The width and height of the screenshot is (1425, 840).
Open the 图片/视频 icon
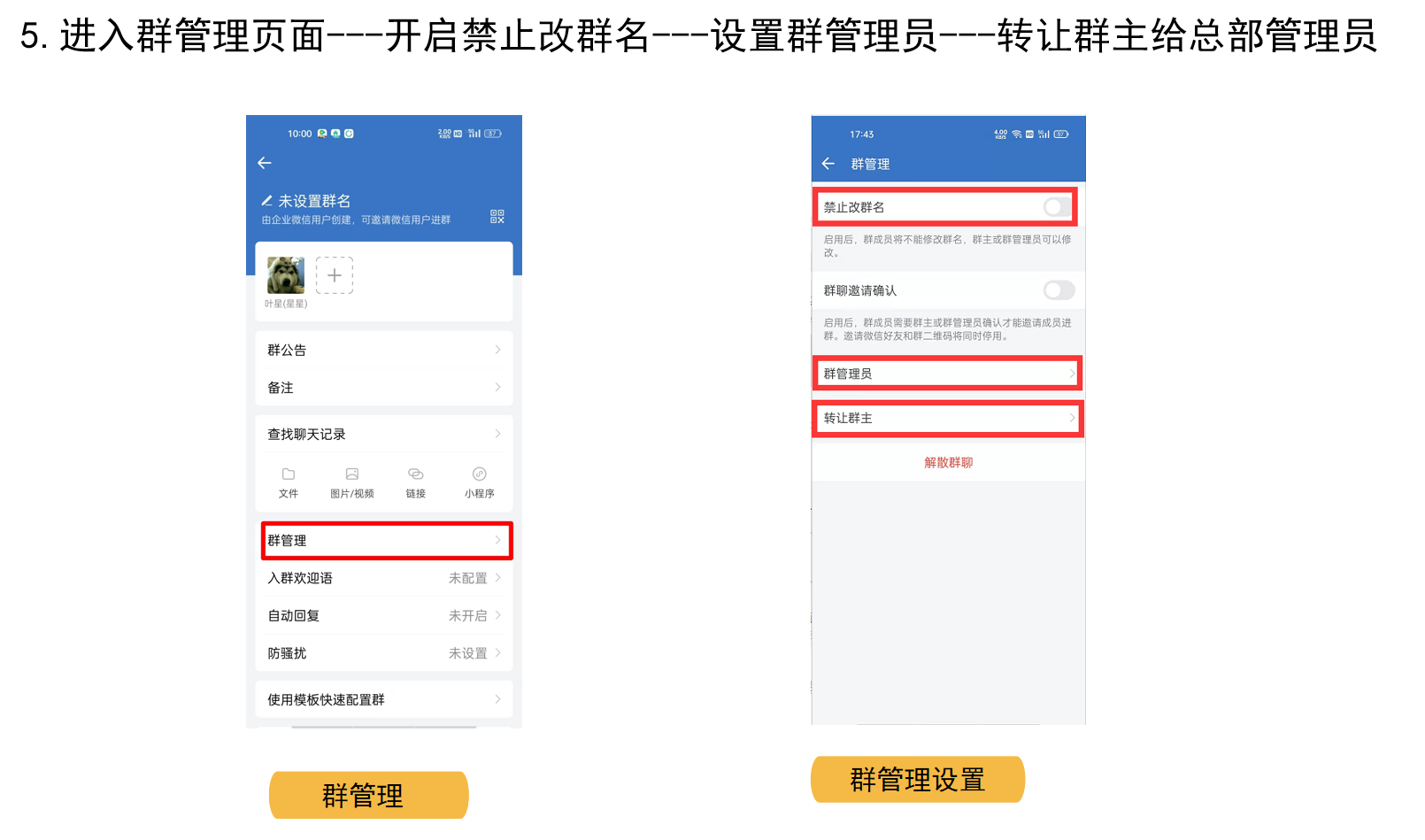352,474
